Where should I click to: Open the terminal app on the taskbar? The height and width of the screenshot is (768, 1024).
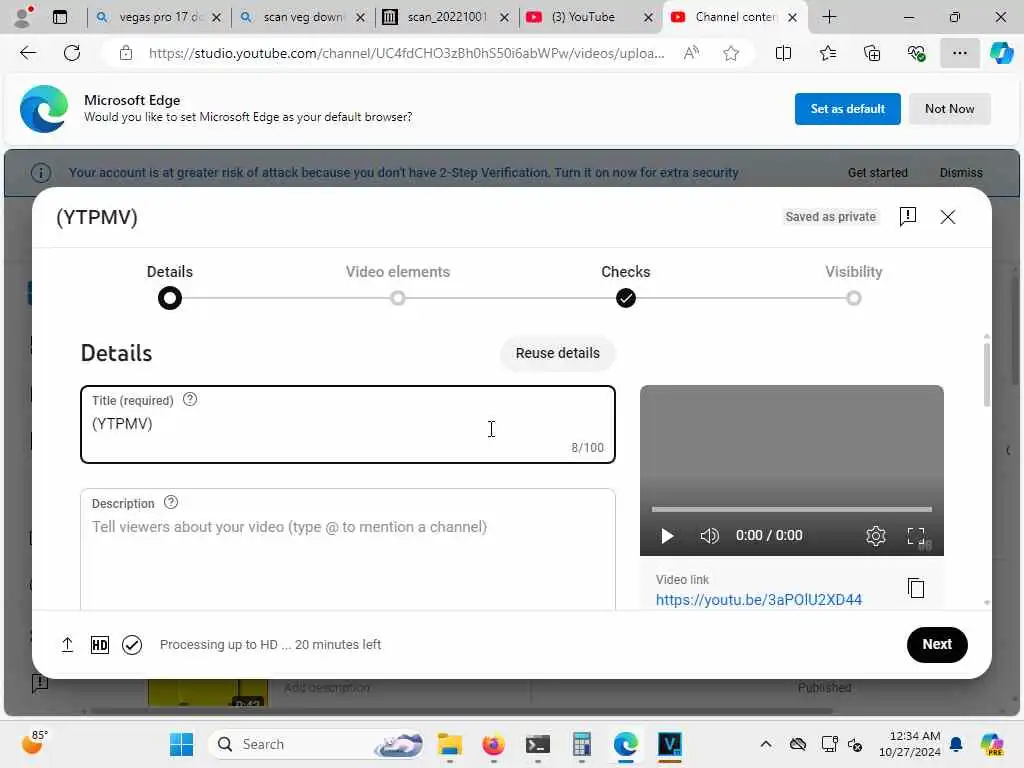pyautogui.click(x=537, y=744)
